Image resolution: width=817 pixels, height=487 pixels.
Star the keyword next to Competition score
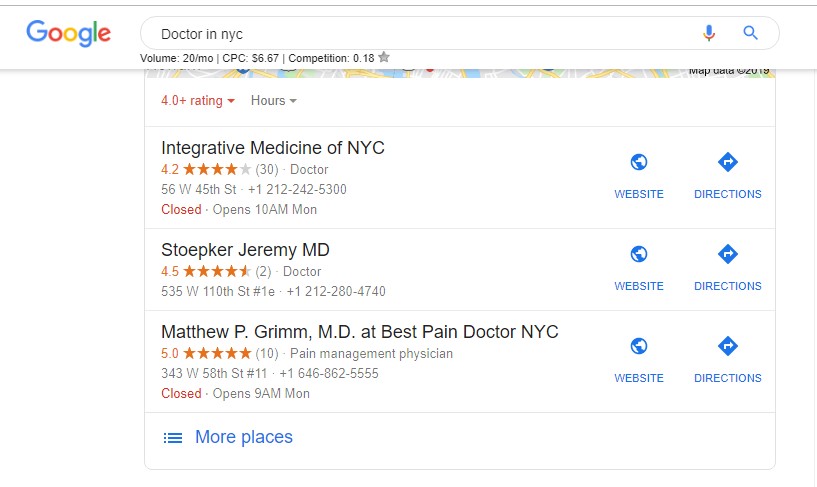pyautogui.click(x=384, y=58)
